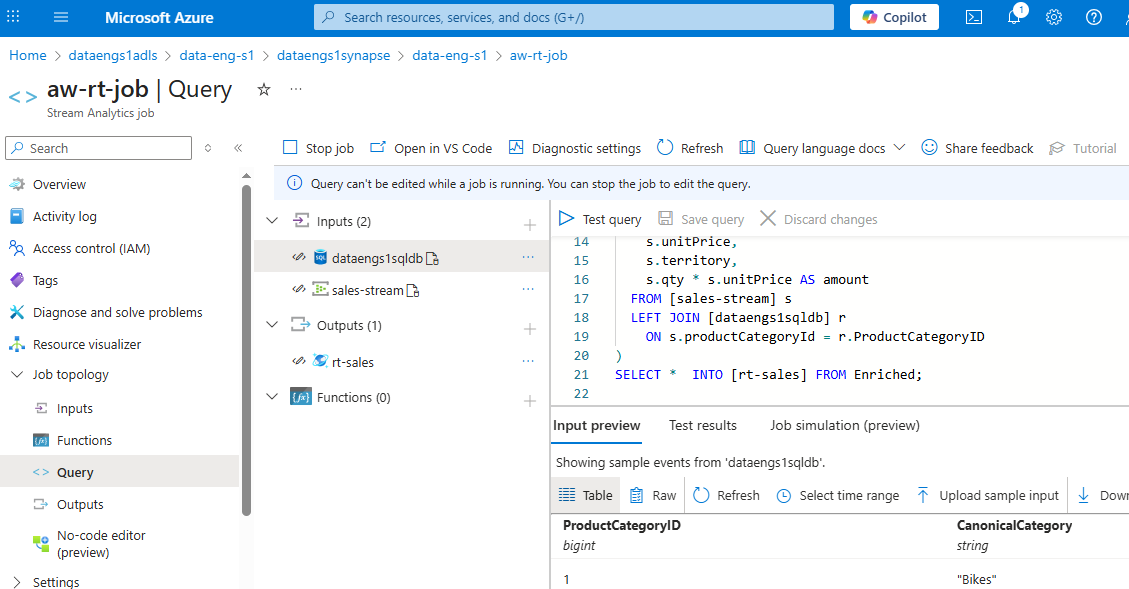The width and height of the screenshot is (1129, 589).
Task: Show the preview as Raw
Action: click(x=653, y=495)
